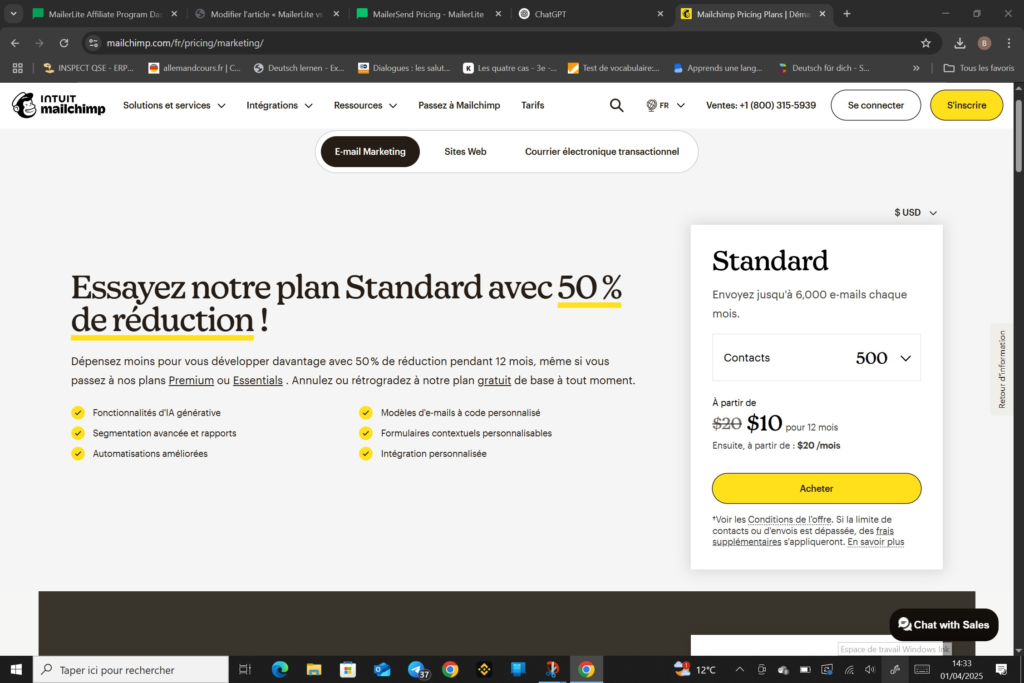Viewport: 1024px width, 683px height.
Task: Open a new browser tab
Action: click(x=846, y=14)
